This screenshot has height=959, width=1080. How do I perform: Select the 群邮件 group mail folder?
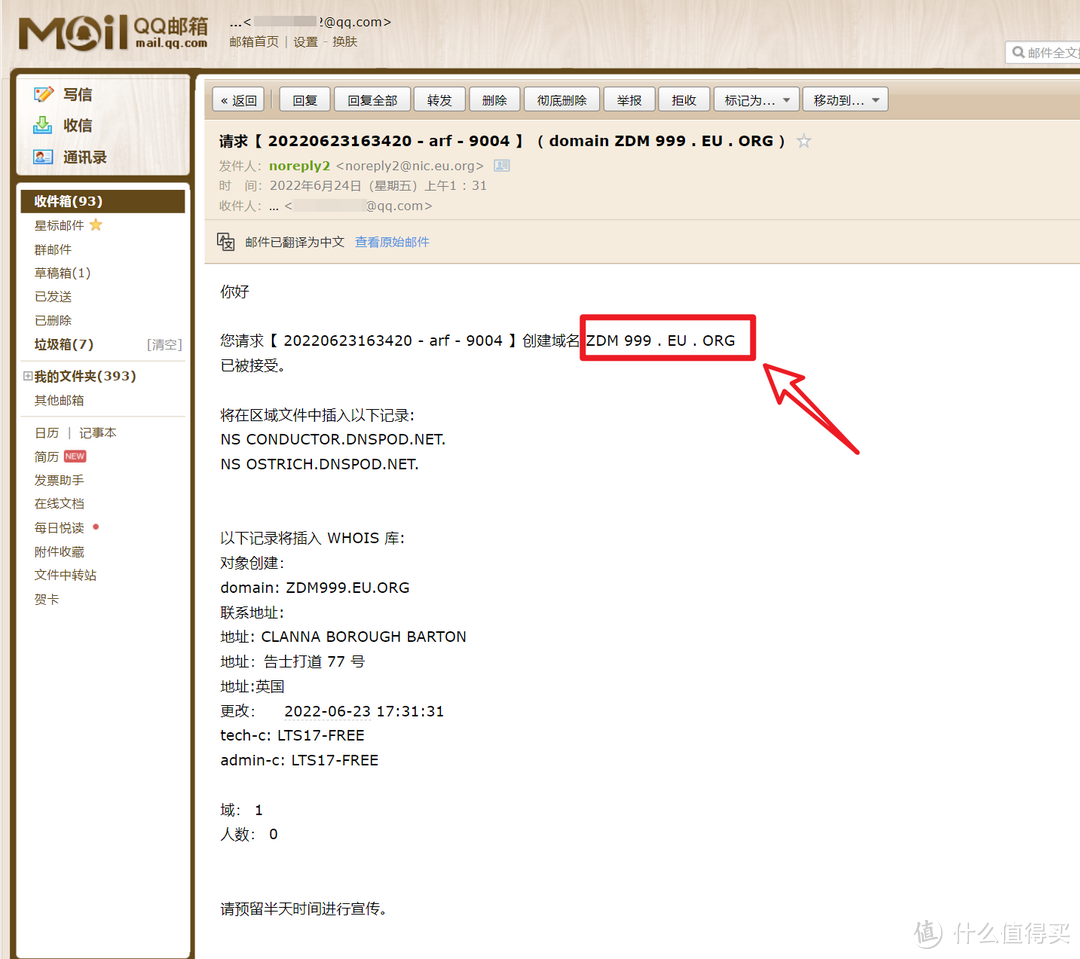53,249
